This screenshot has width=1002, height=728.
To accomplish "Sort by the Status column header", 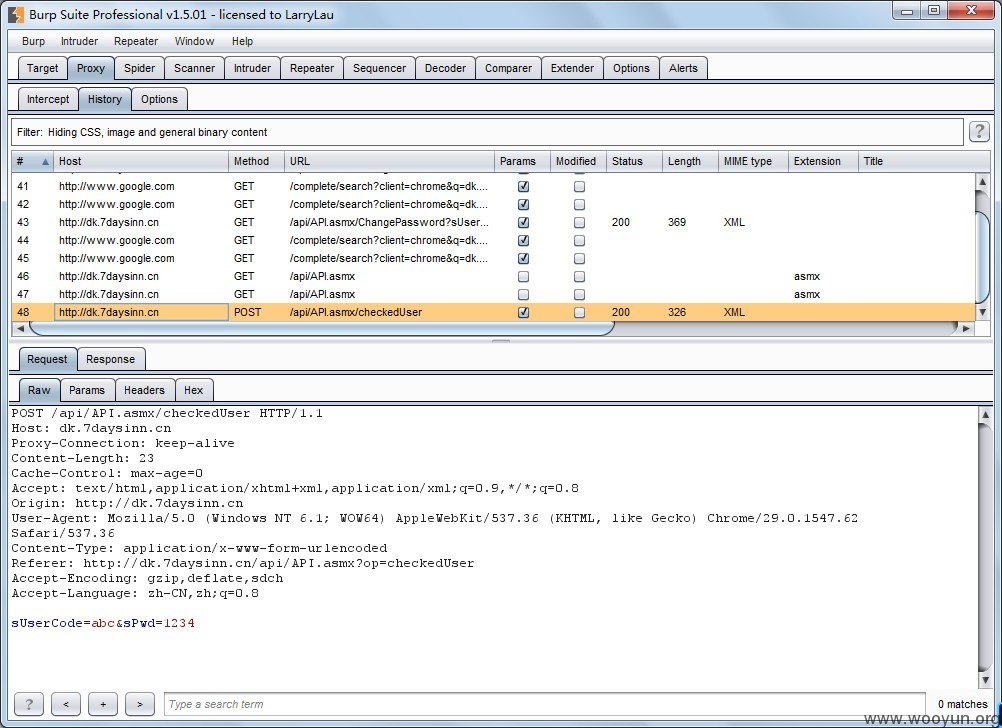I will [635, 161].
